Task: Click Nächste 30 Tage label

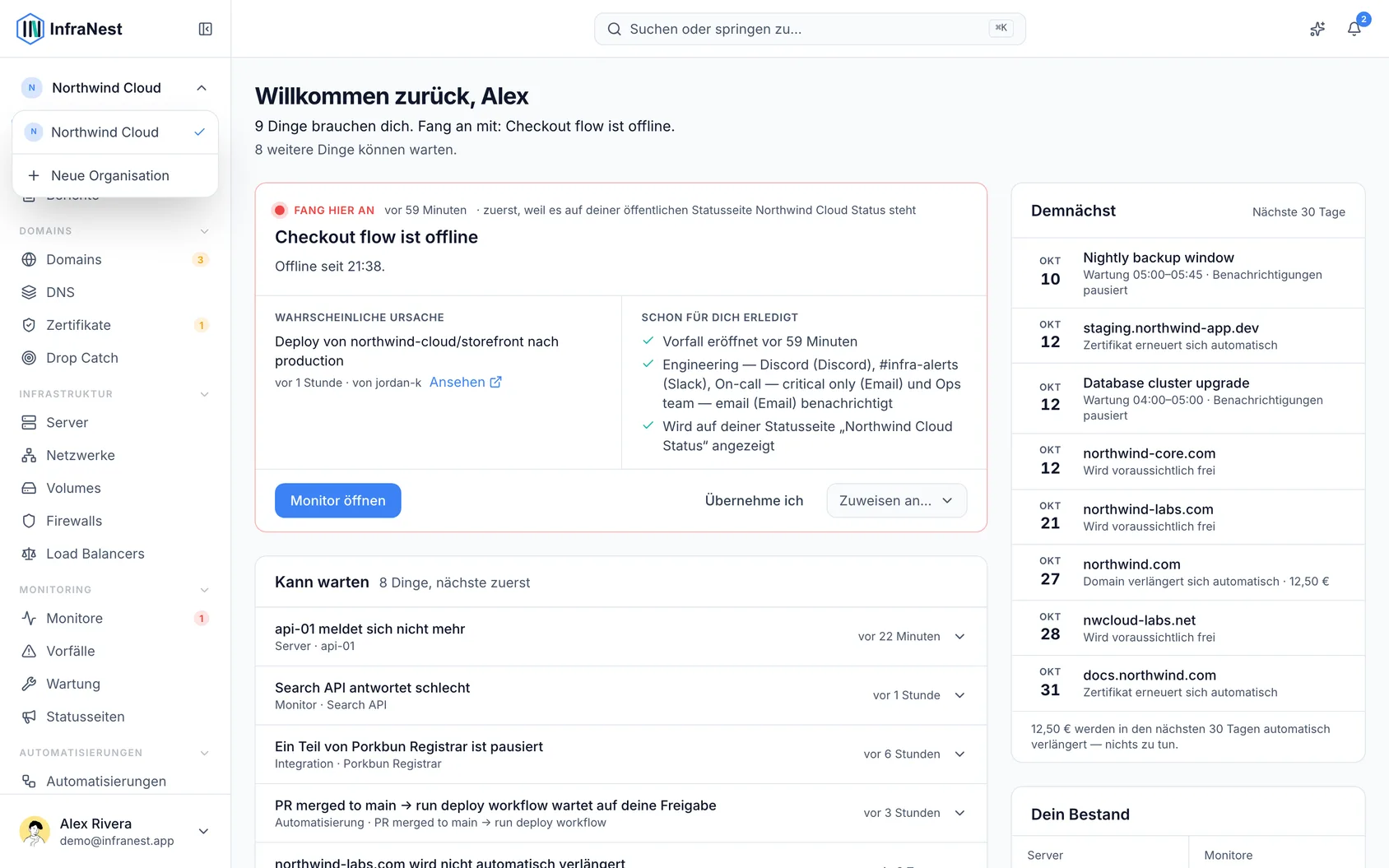Action: click(x=1298, y=212)
